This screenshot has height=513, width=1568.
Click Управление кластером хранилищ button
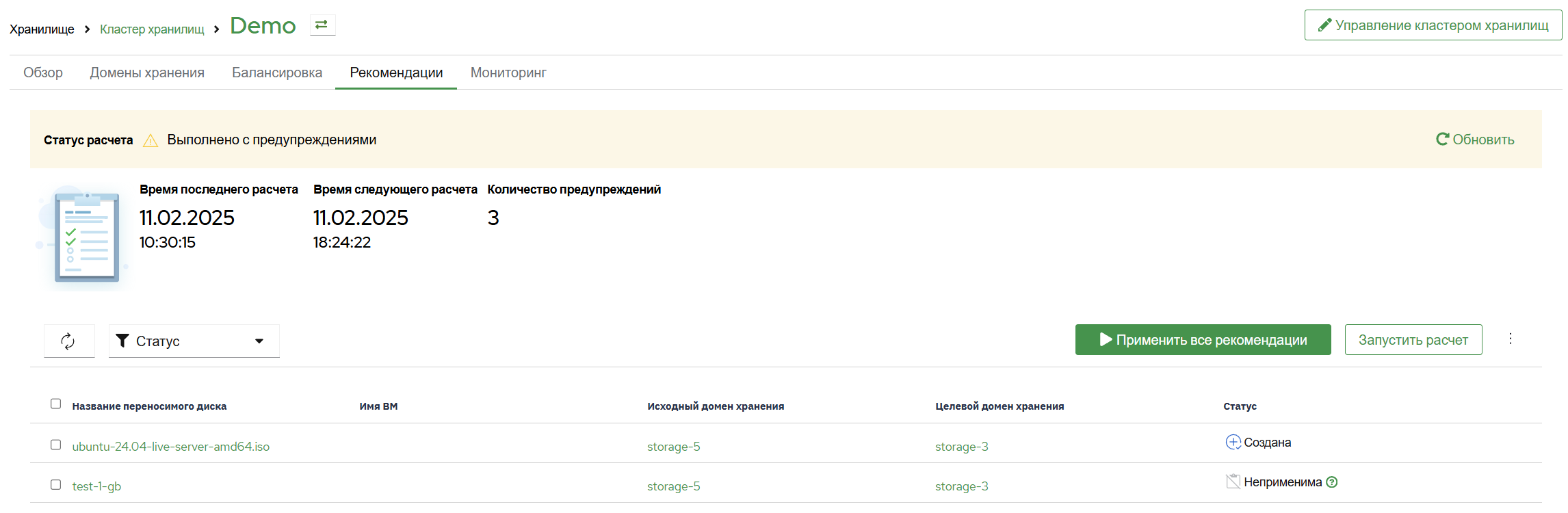(1433, 25)
